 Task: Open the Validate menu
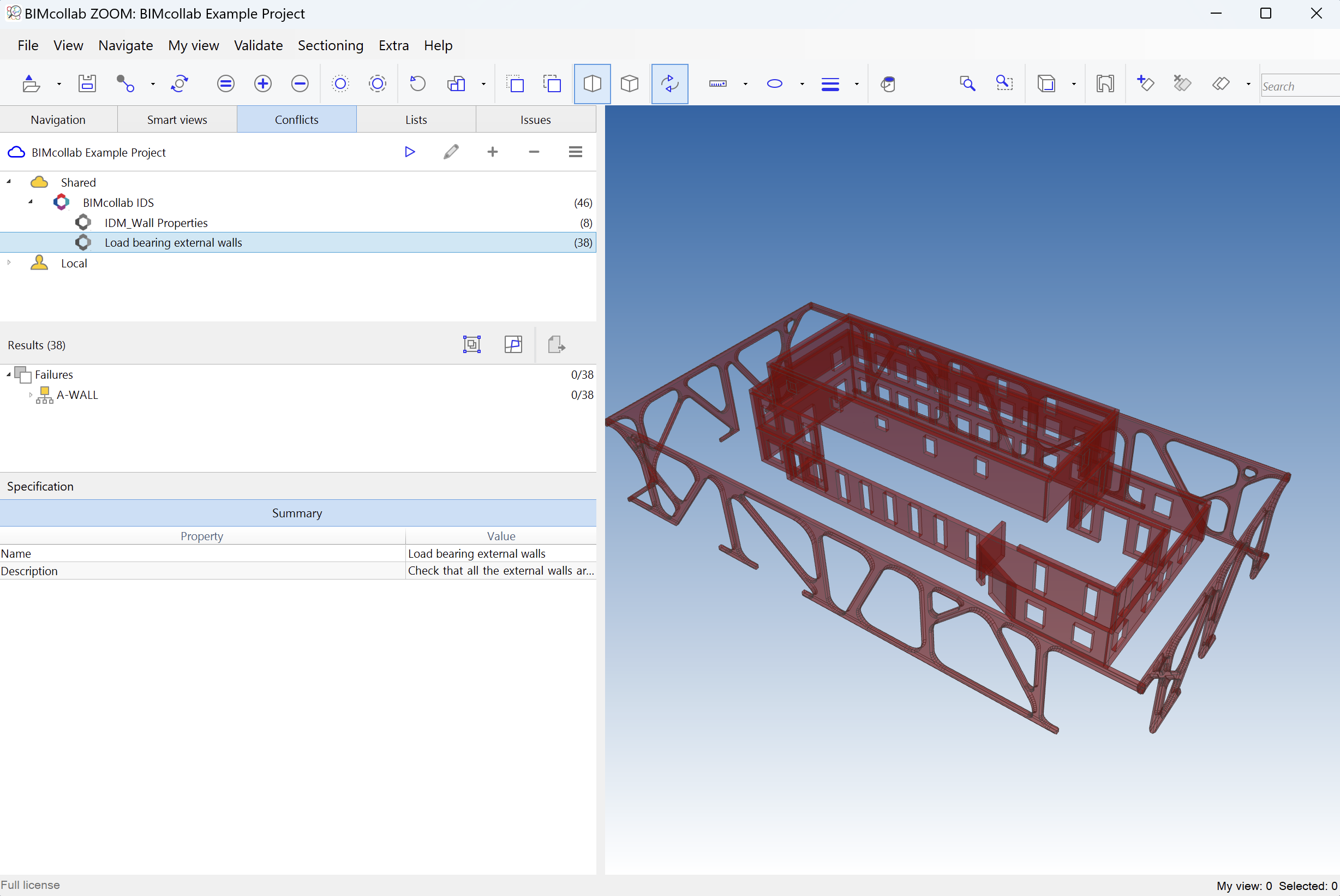pyautogui.click(x=258, y=45)
